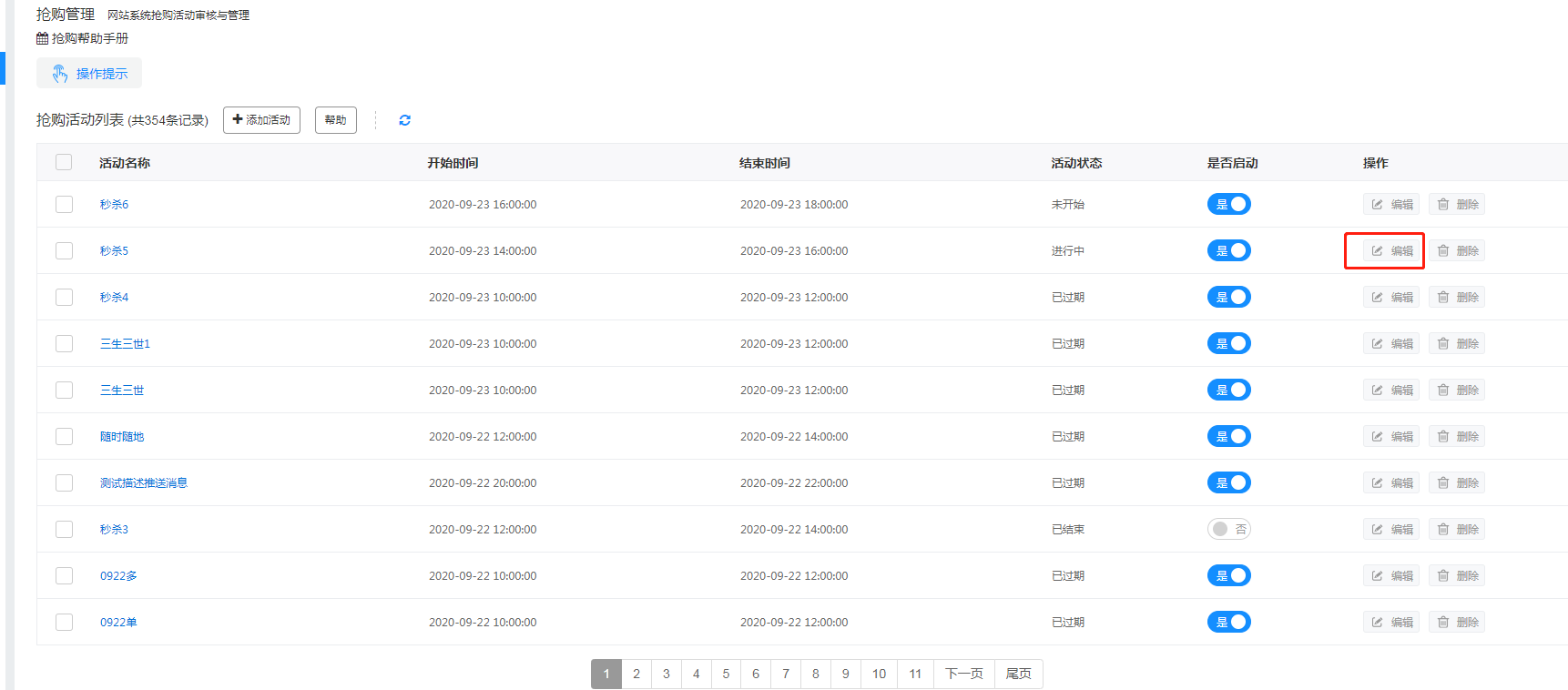
Task: Delete the 秒杀4 activity via trash icon
Action: 1443,298
